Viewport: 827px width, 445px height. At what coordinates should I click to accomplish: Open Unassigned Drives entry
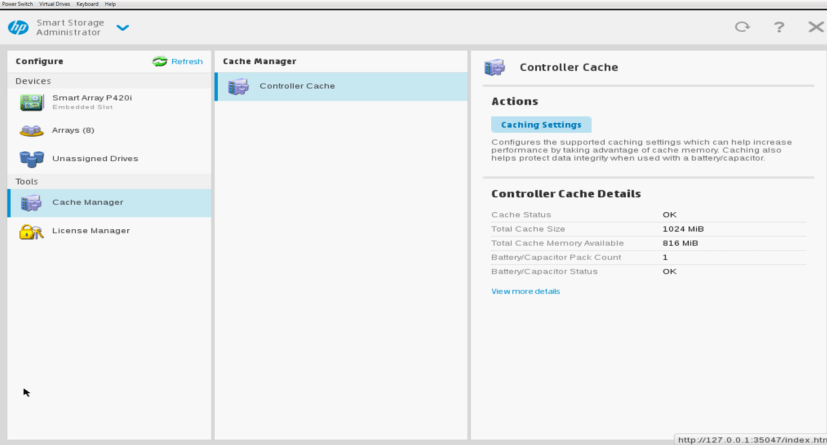coord(109,159)
